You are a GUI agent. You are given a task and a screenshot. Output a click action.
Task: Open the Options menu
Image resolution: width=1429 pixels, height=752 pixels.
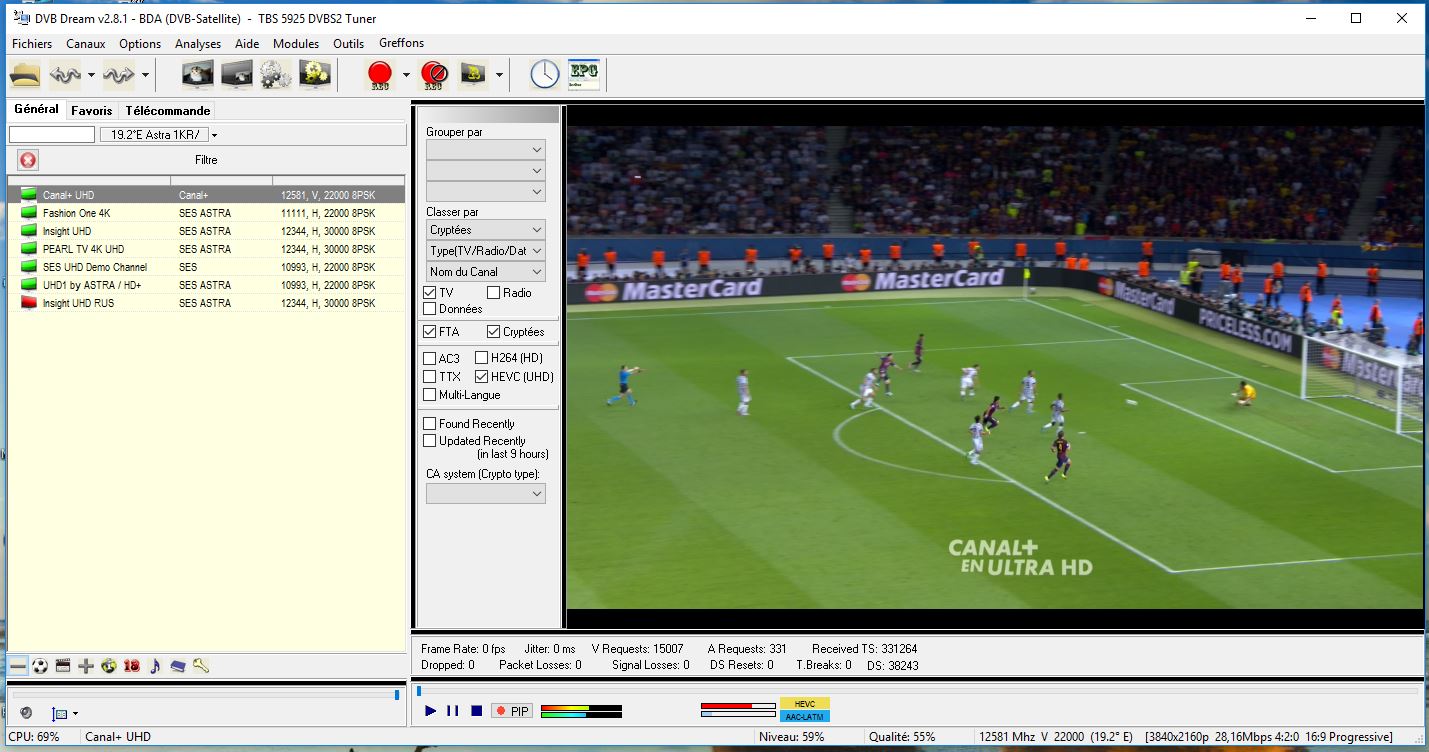coord(140,43)
